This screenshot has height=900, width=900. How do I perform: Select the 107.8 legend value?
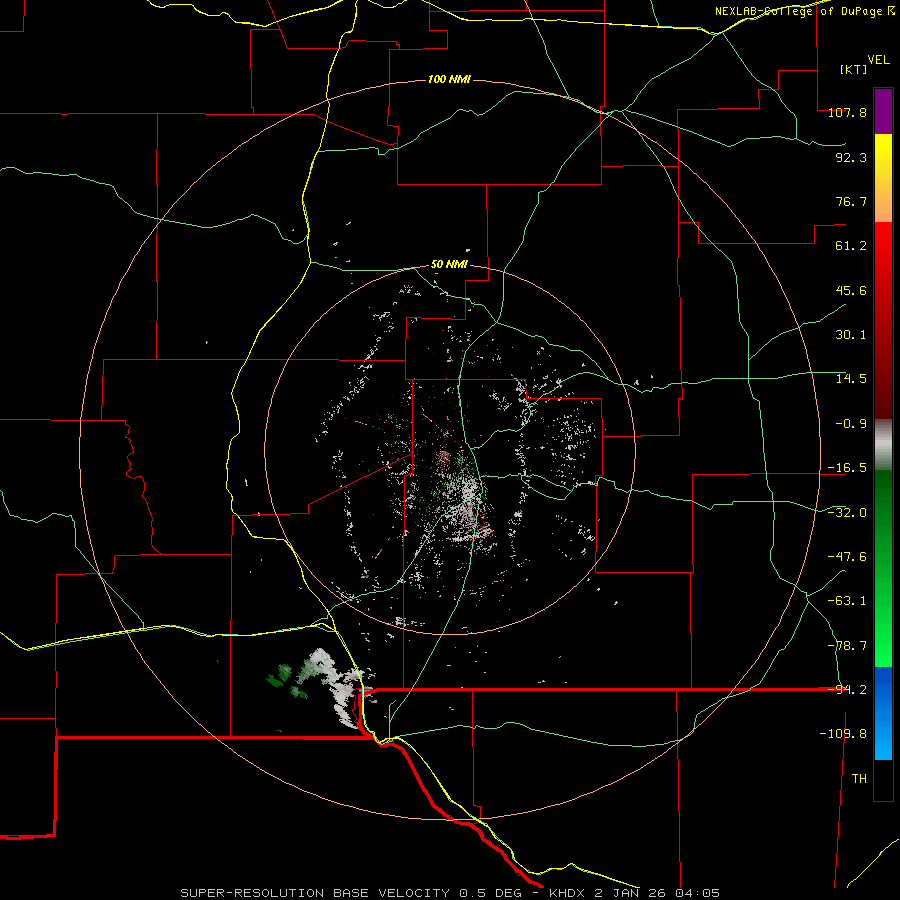[x=847, y=112]
